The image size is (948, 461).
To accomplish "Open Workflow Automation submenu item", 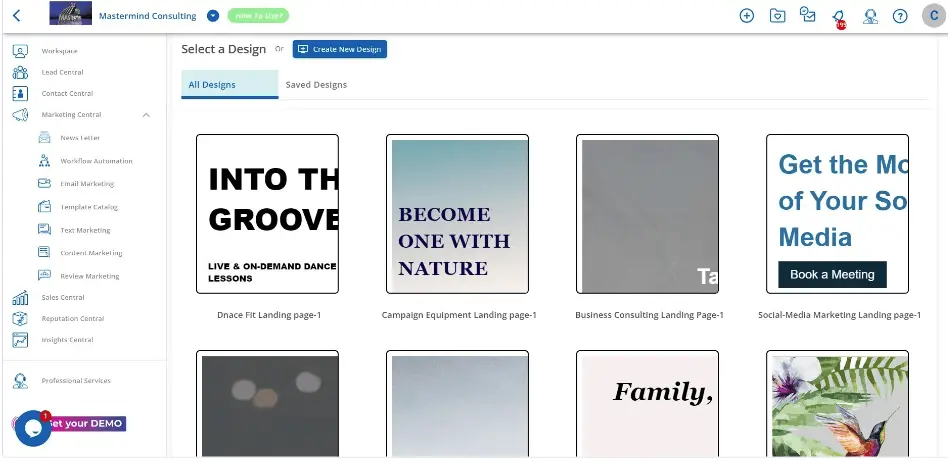I will click(96, 161).
